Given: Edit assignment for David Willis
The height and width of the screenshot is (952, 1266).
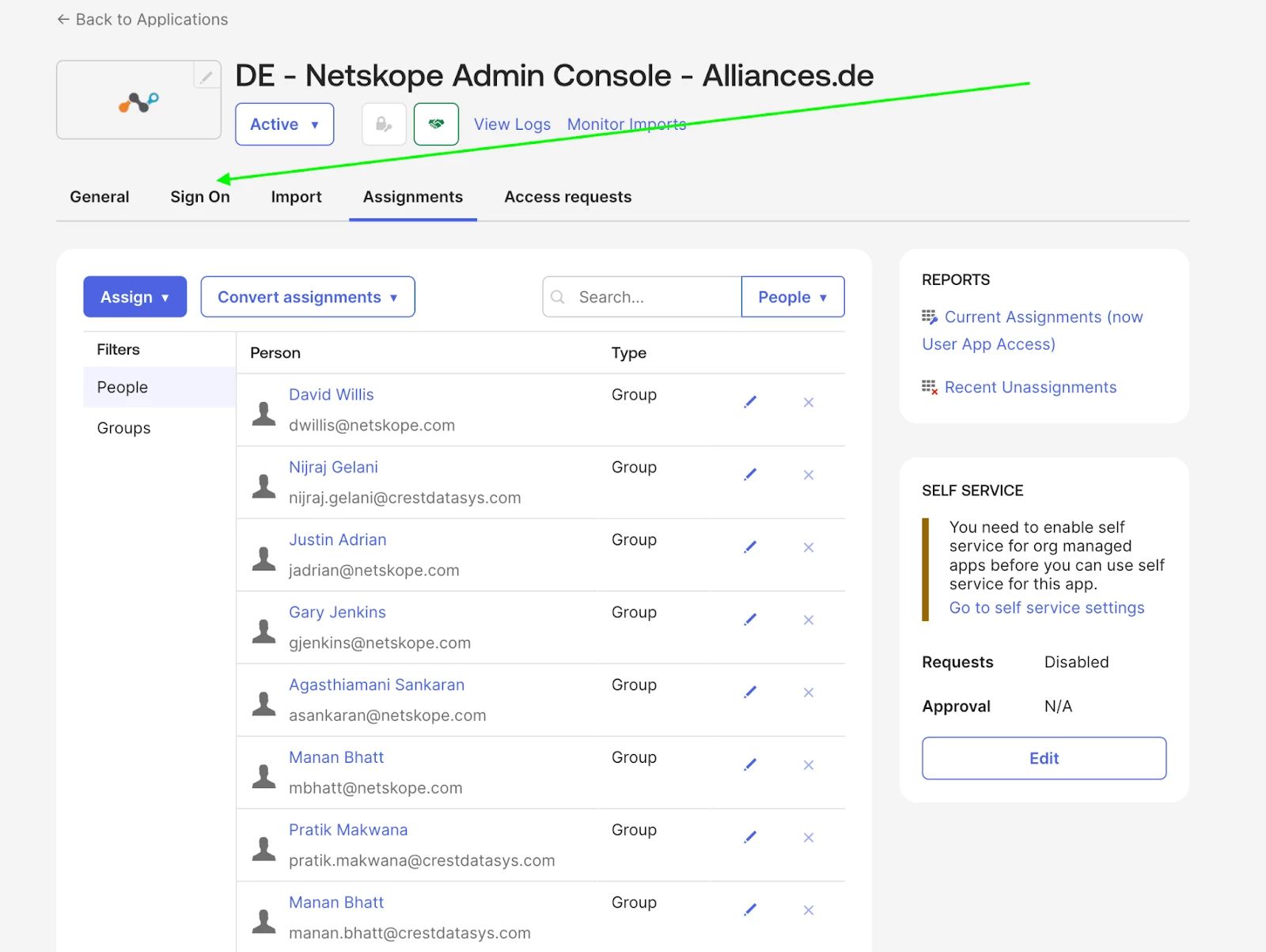Looking at the screenshot, I should tap(750, 402).
